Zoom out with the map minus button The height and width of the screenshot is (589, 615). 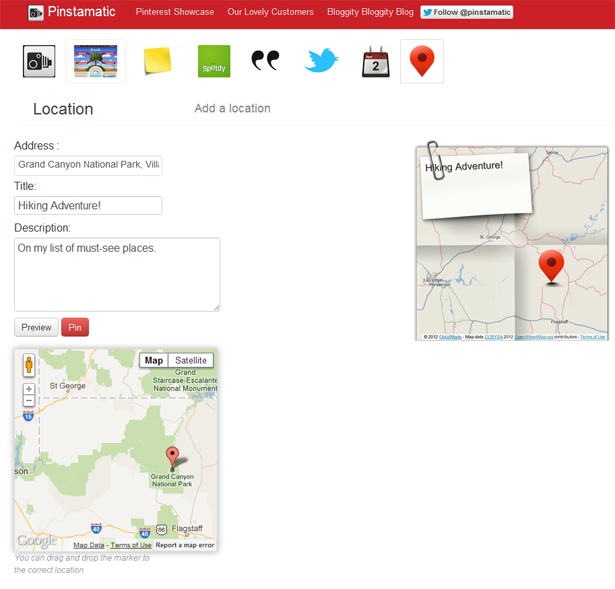[29, 400]
